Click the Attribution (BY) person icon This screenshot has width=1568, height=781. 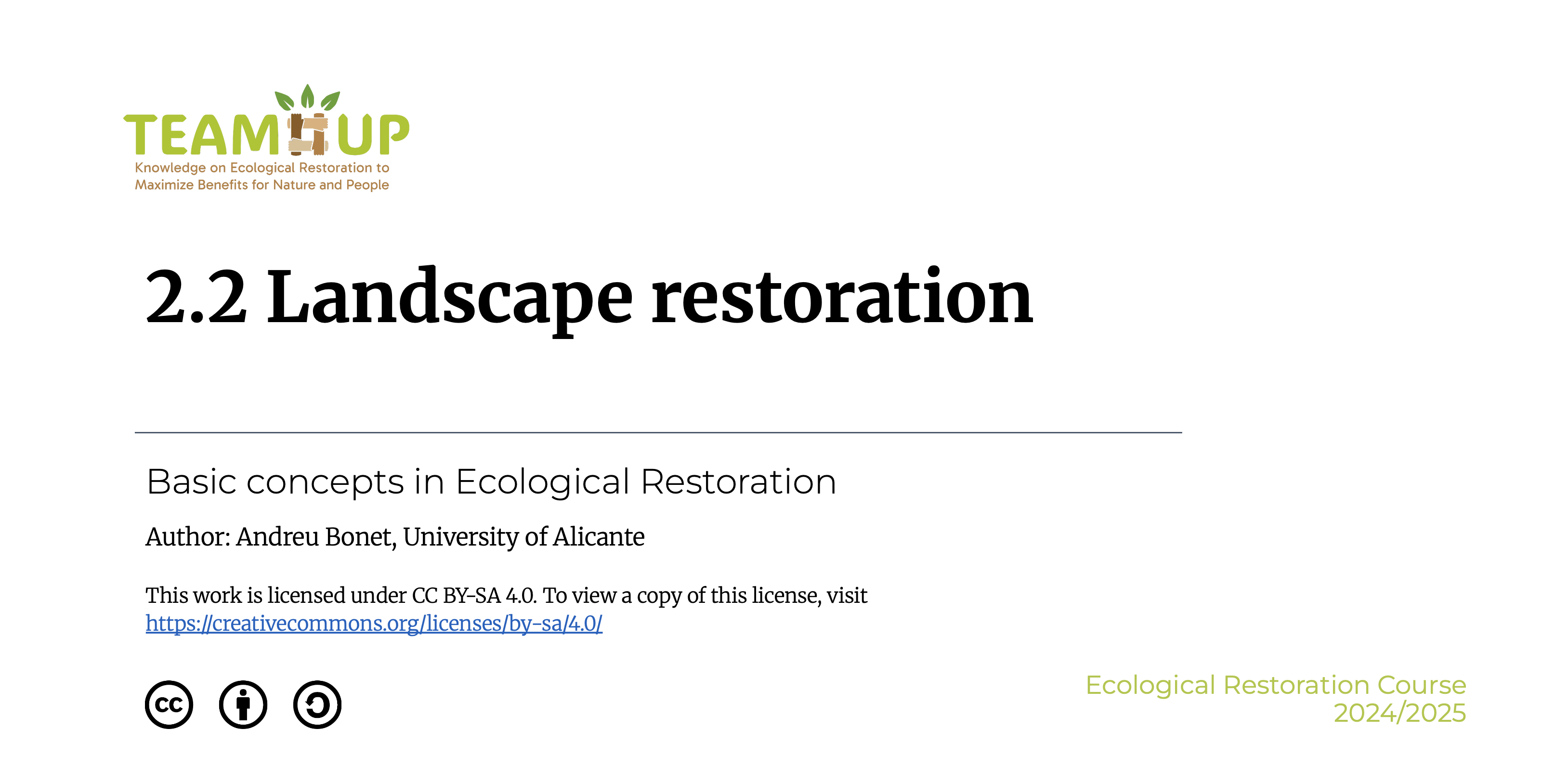pos(243,704)
